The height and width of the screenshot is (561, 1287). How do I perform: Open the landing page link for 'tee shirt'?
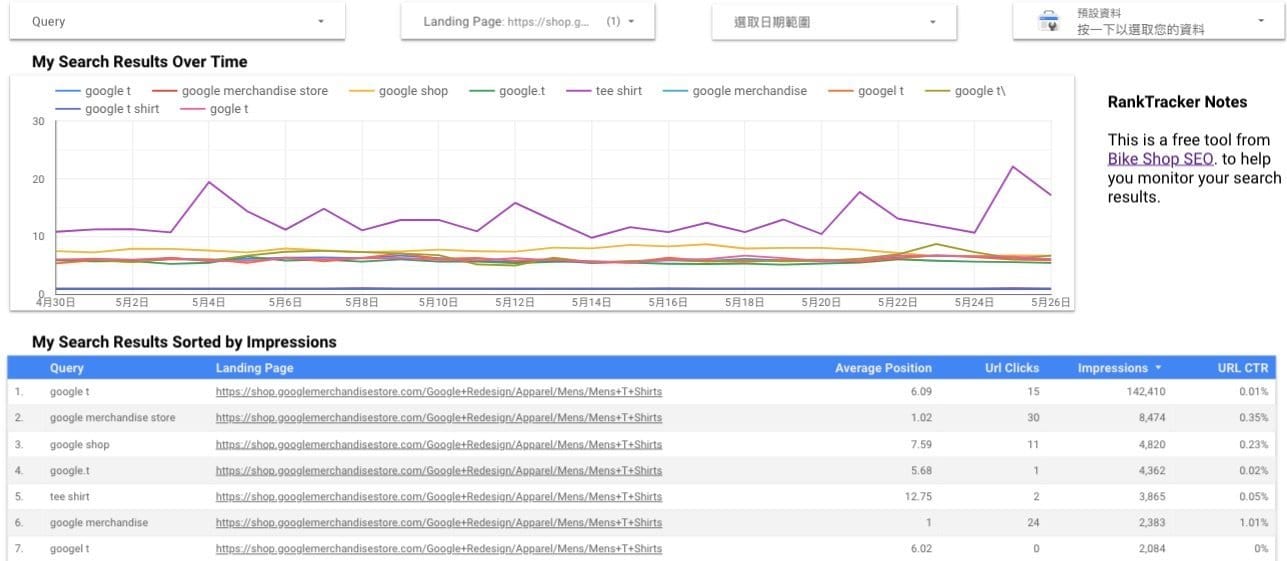tap(438, 497)
